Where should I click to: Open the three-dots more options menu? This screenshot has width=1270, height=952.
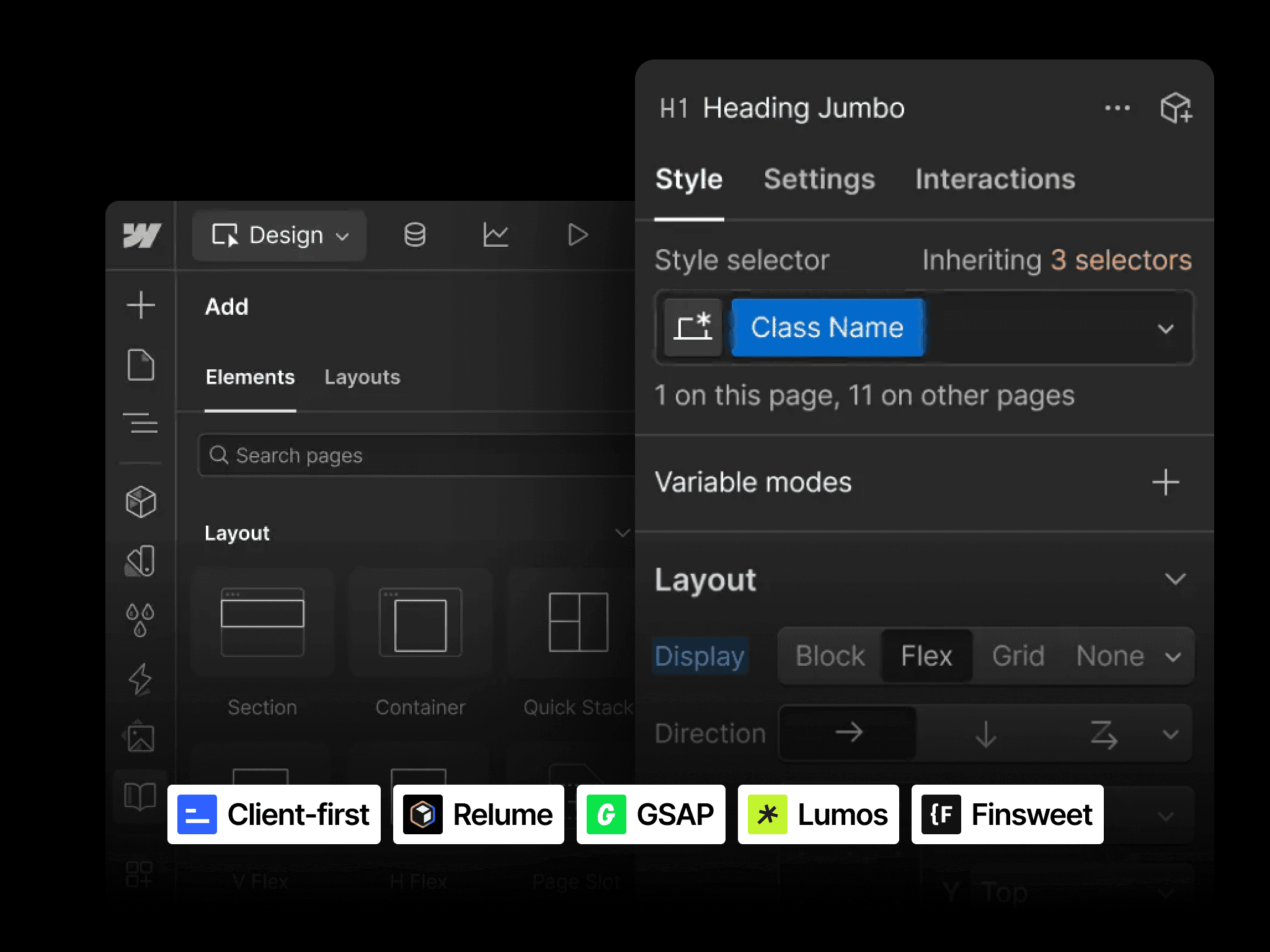tap(1117, 108)
